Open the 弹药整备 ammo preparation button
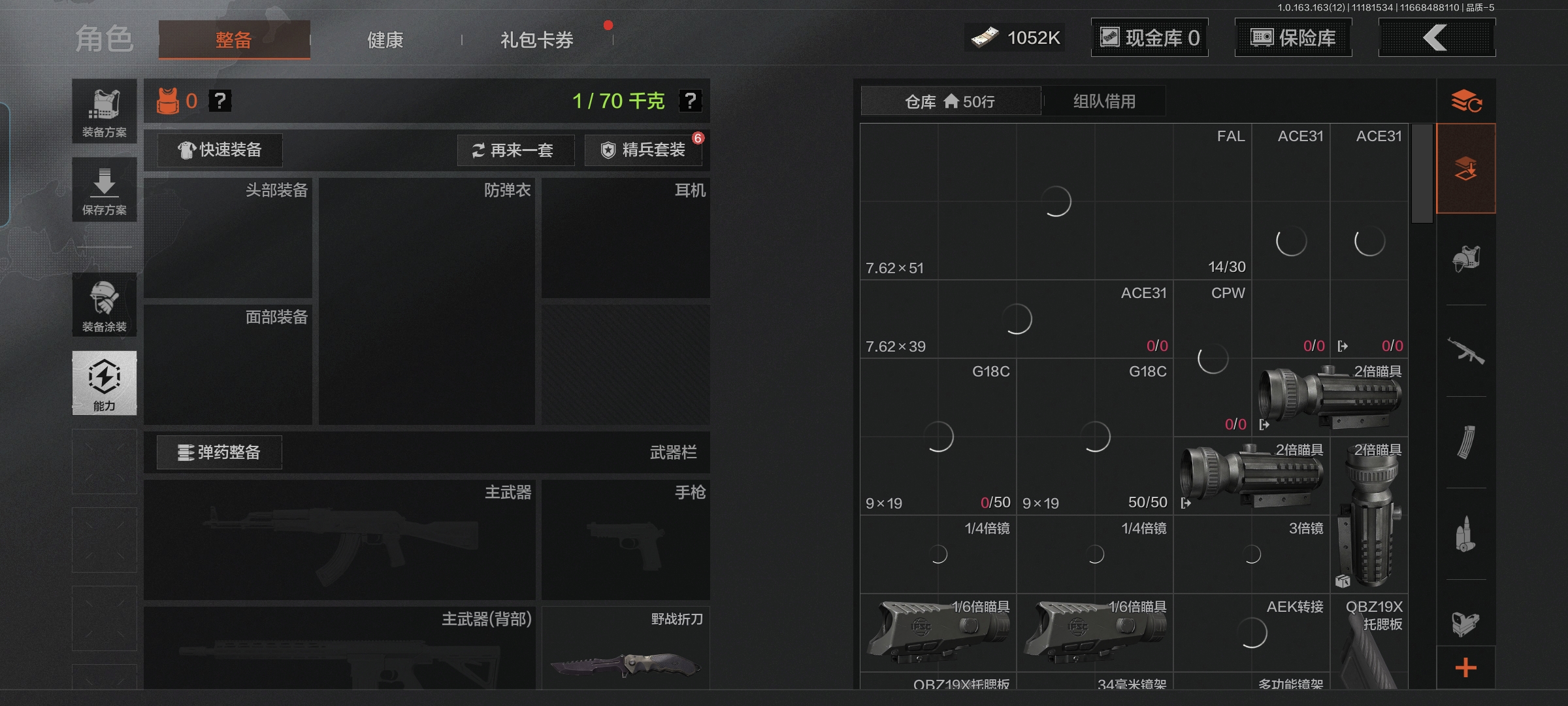 pos(220,452)
